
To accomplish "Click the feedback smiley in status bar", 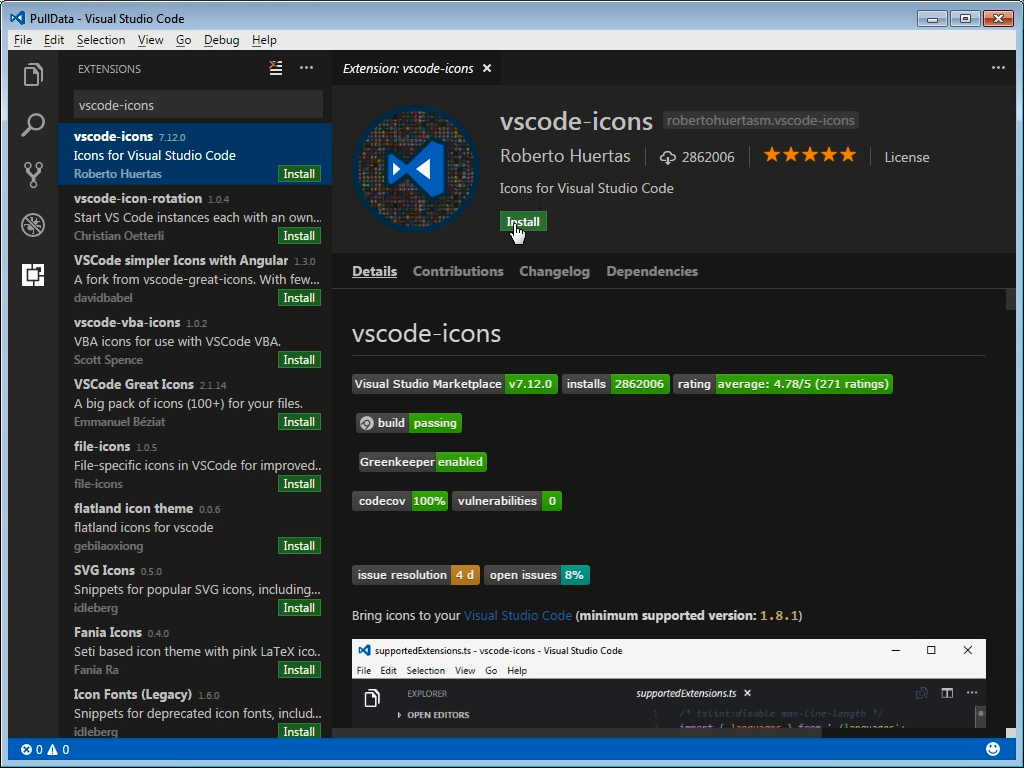I will (993, 749).
